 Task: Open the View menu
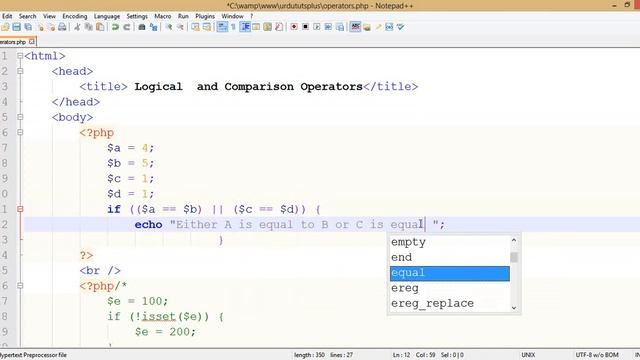(49, 16)
